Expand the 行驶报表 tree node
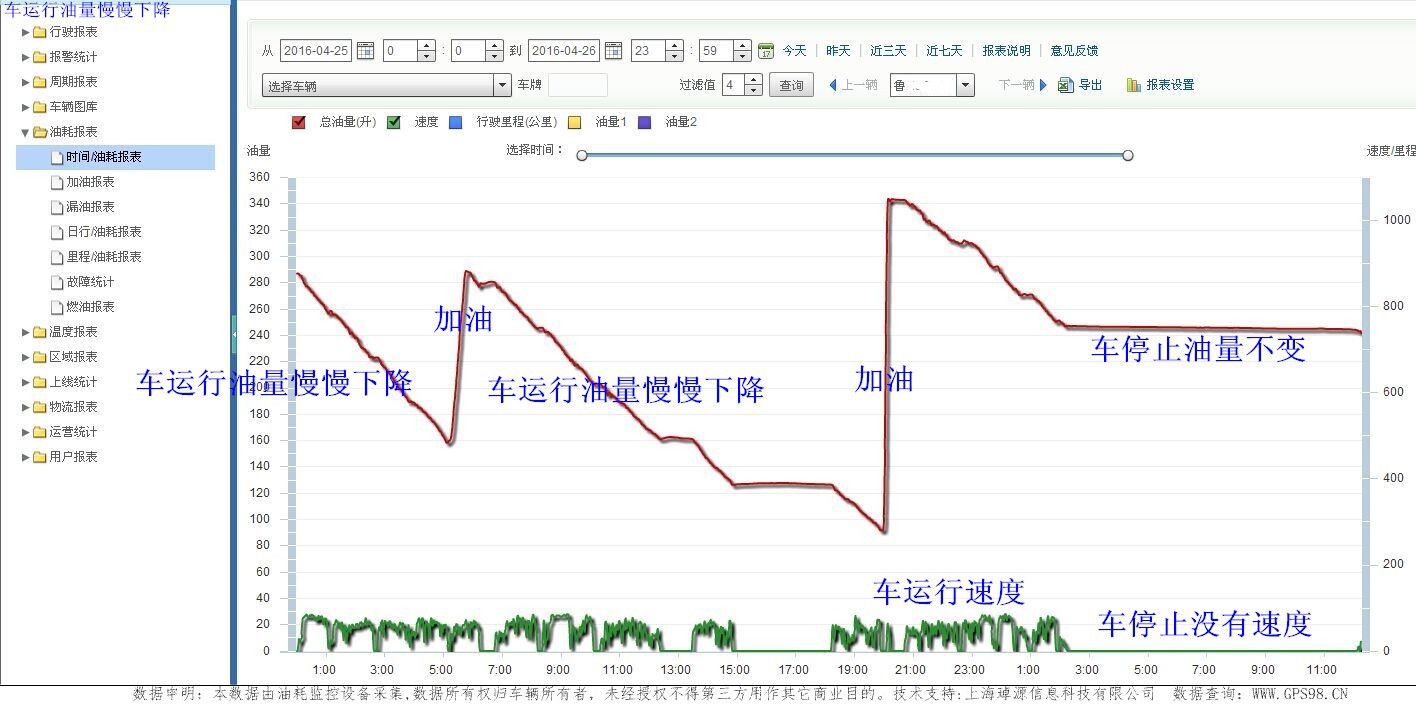Screen dimensions: 1416x705 point(26,32)
